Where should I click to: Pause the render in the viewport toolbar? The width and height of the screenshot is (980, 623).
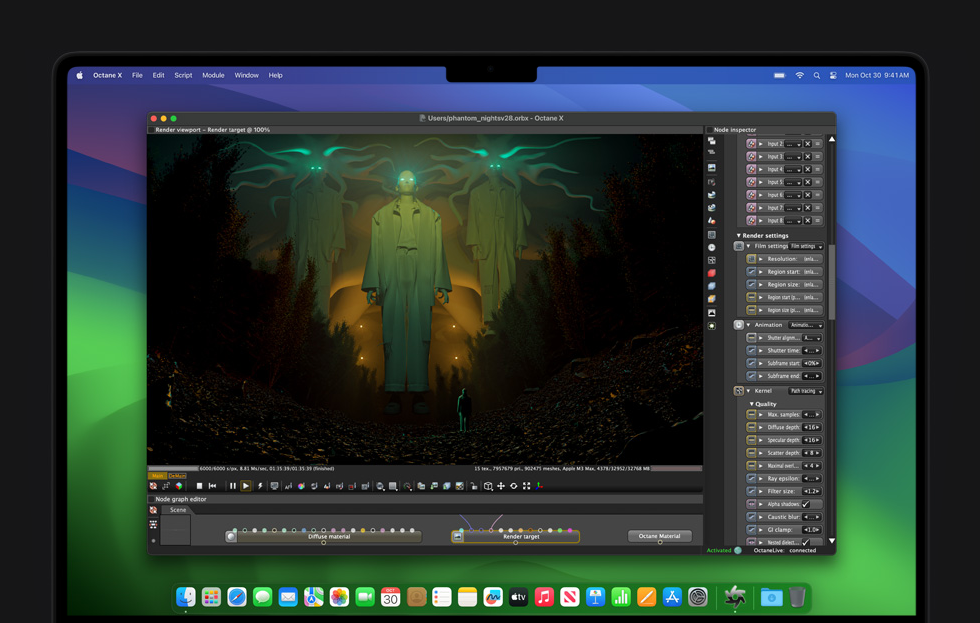[233, 486]
